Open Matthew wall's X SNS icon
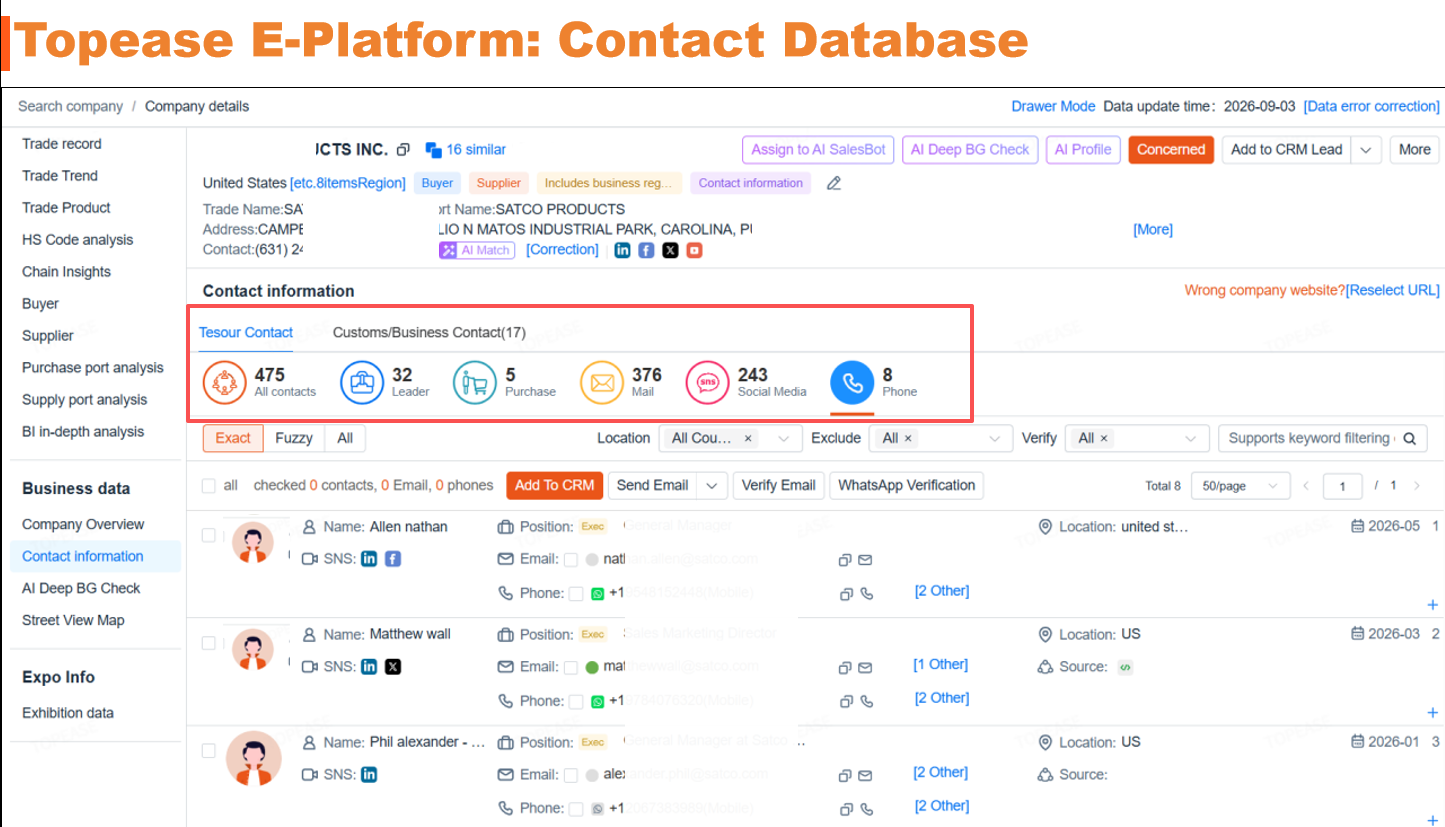This screenshot has width=1445, height=827. tap(393, 667)
